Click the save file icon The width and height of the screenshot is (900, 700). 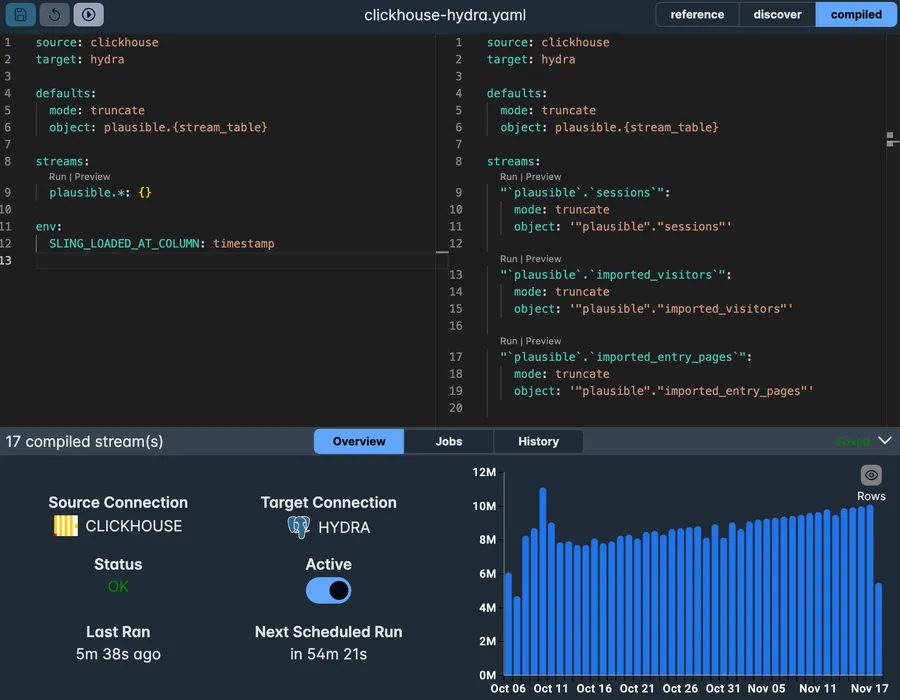(x=21, y=14)
